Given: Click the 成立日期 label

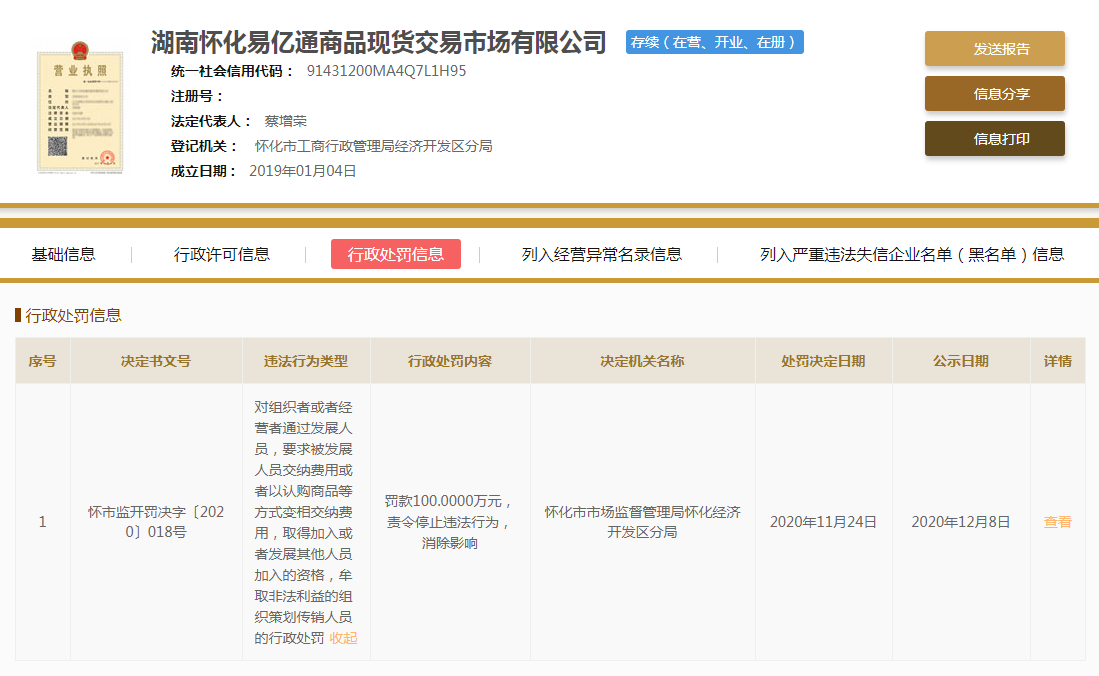Looking at the screenshot, I should tap(204, 171).
